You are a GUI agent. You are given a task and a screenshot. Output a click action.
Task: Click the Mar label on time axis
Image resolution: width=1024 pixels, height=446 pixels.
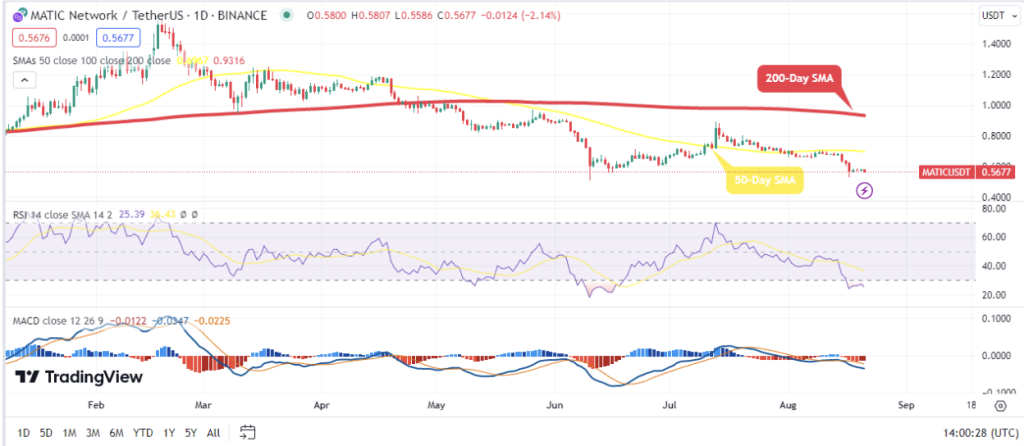pyautogui.click(x=203, y=406)
